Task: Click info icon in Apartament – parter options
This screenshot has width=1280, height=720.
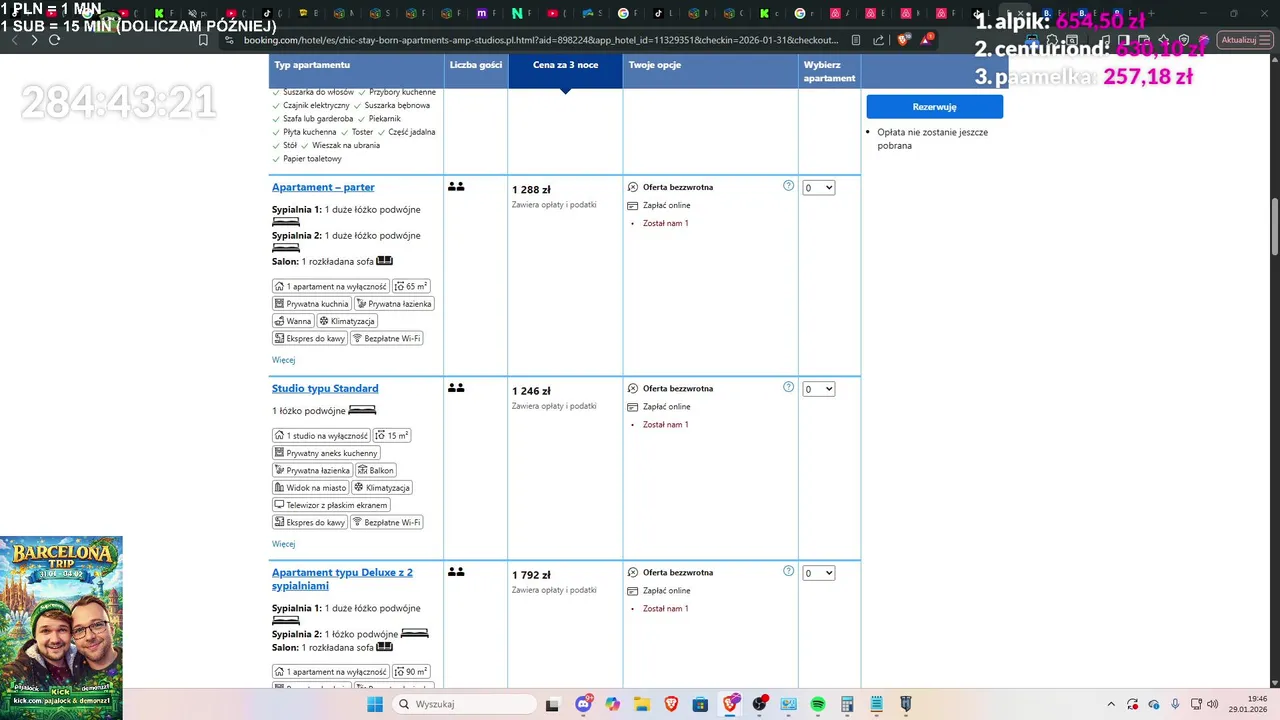Action: tap(788, 186)
